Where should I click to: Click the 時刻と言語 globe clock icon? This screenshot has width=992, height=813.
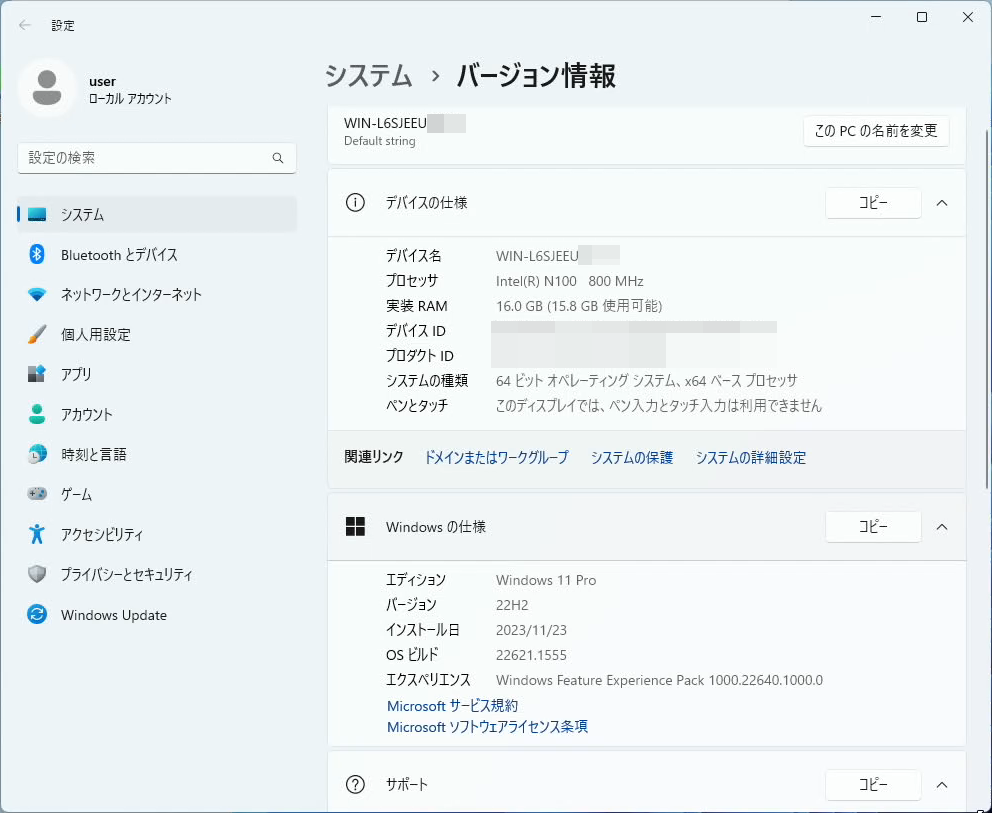pos(37,454)
